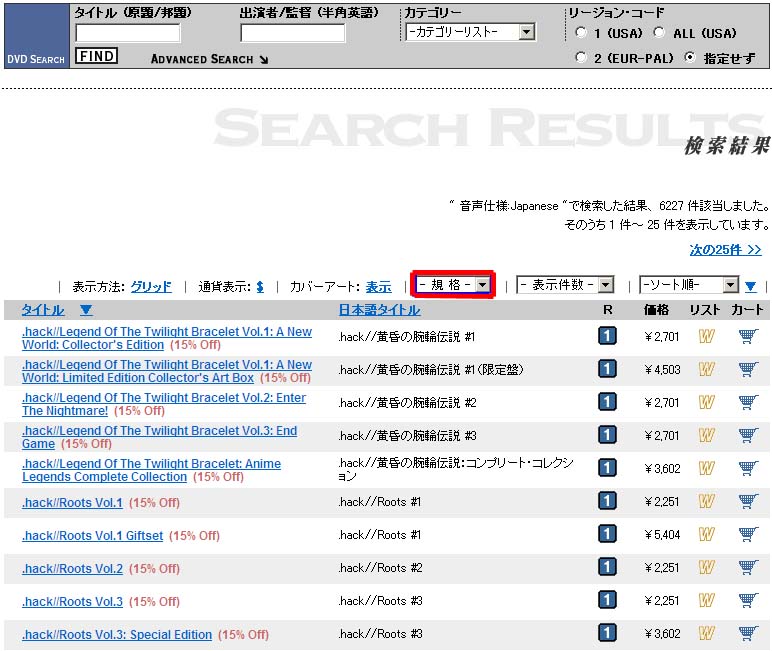This screenshot has width=772, height=651.
Task: Sort by タイトル column header
Action: pyautogui.click(x=43, y=310)
